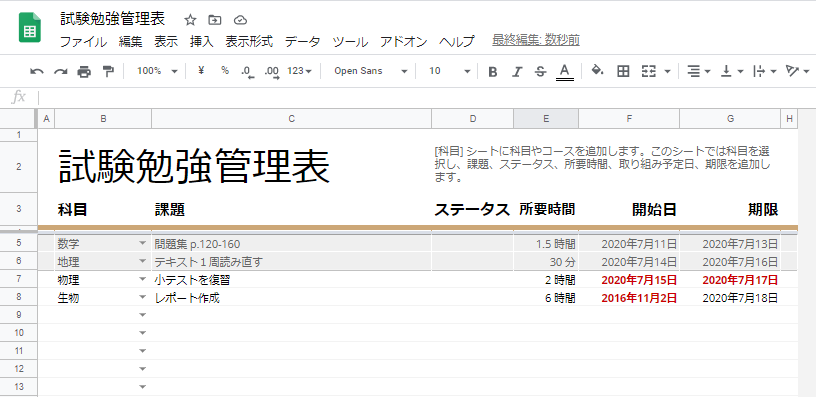Viewport: 816px width, 397px height.
Task: Select column E header
Action: [546, 119]
